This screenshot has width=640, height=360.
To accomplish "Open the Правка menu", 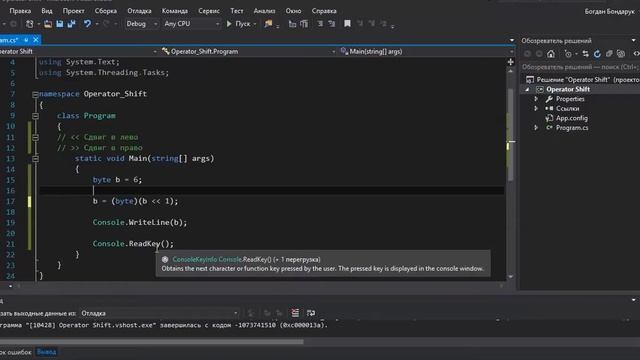I will (20, 11).
